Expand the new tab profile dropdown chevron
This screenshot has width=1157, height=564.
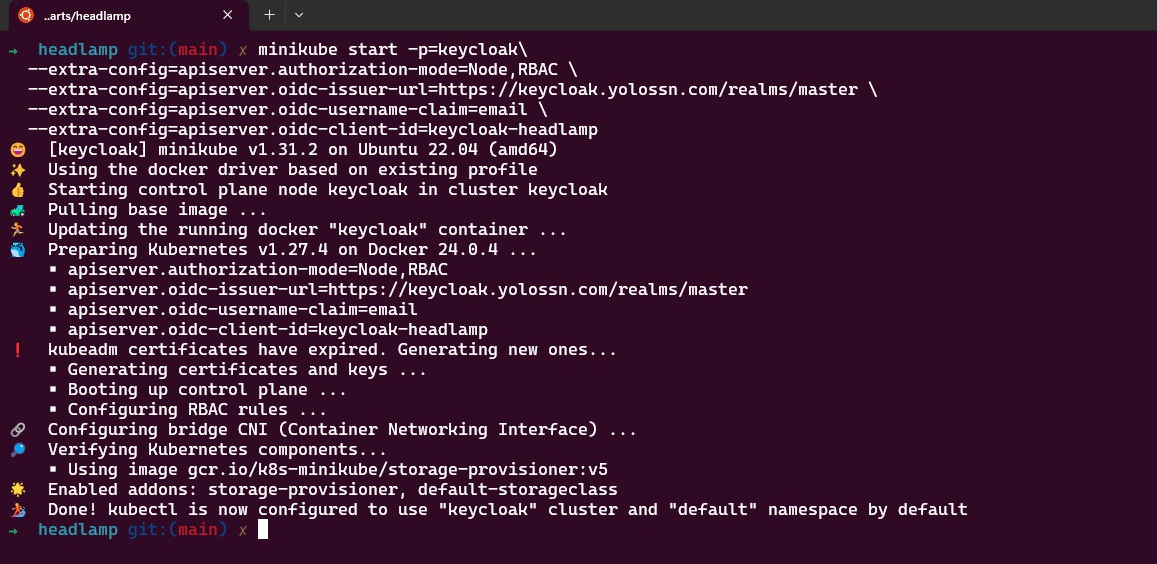click(x=299, y=15)
